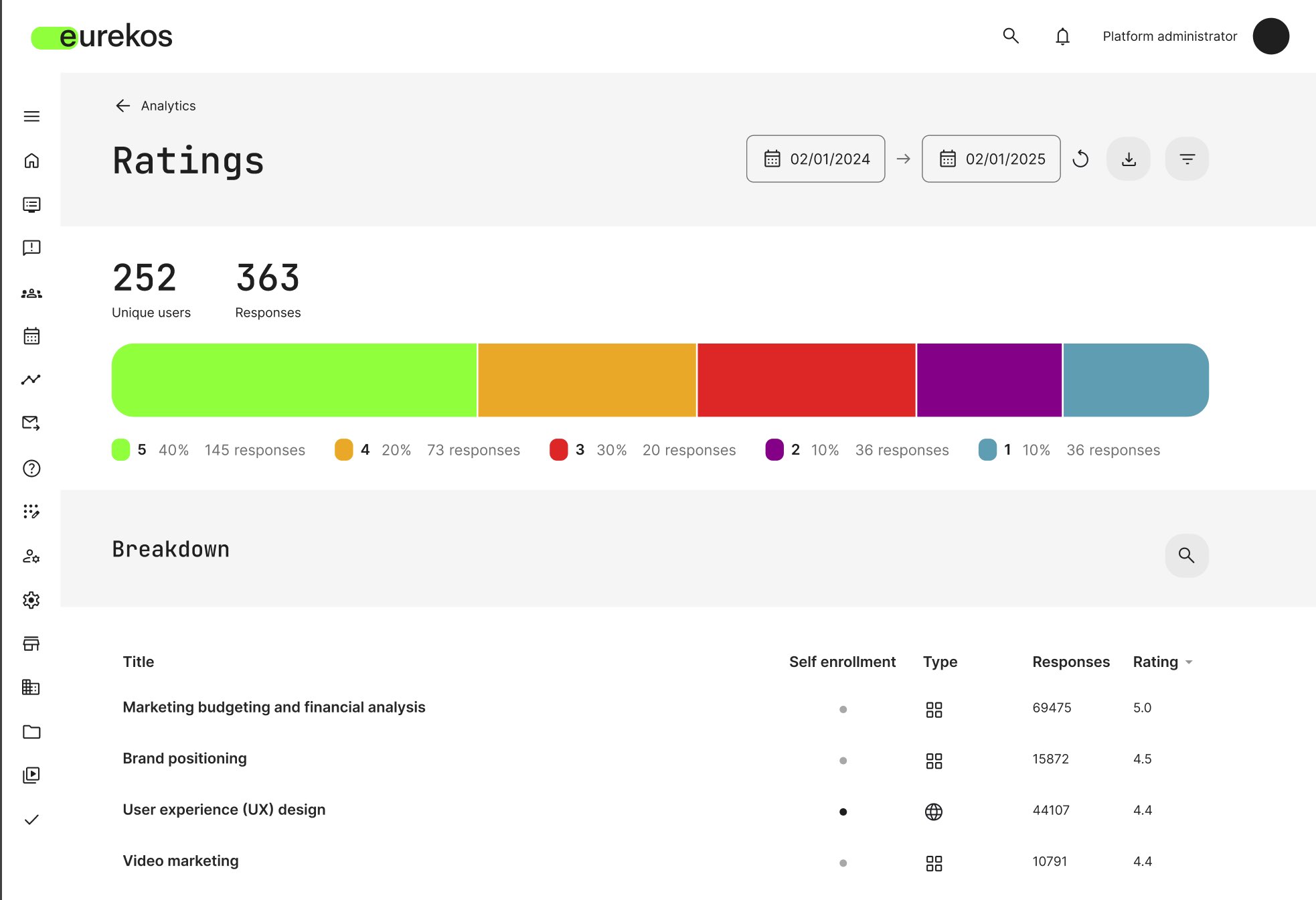
Task: Click the settings gear sidebar icon
Action: (x=31, y=600)
